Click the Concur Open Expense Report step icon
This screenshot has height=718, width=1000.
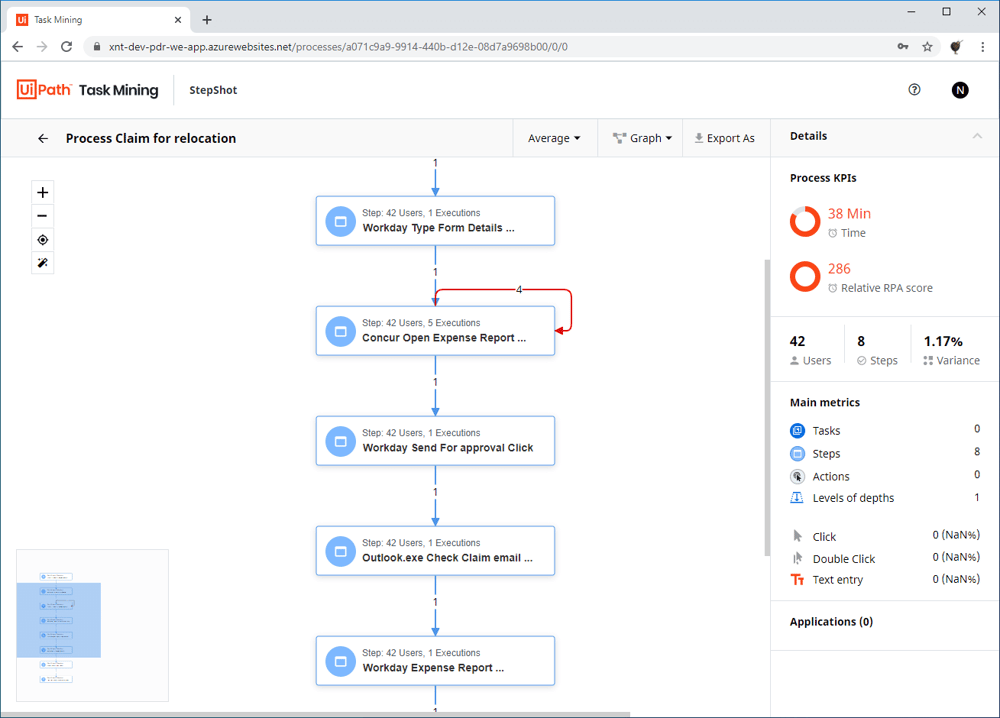pyautogui.click(x=341, y=332)
